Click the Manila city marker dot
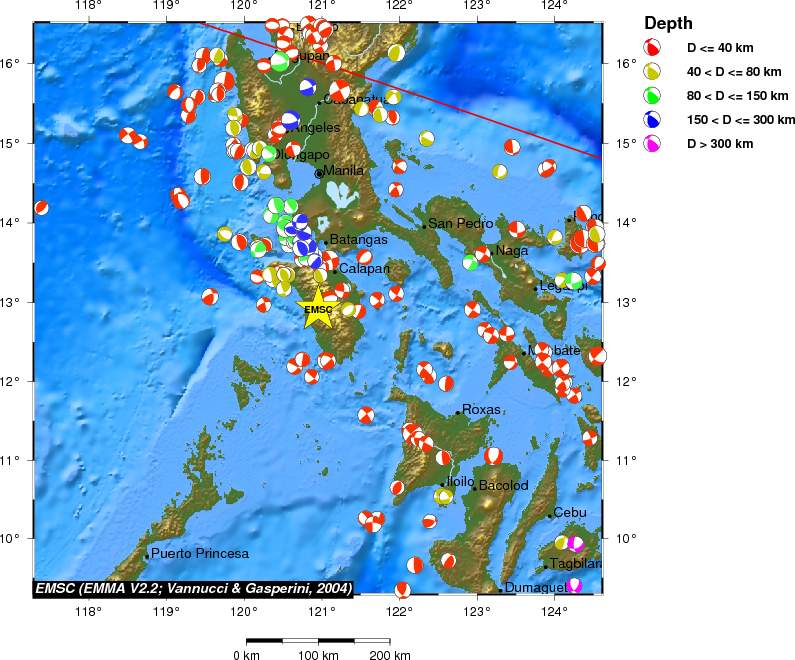The height and width of the screenshot is (660, 795). pos(319,173)
